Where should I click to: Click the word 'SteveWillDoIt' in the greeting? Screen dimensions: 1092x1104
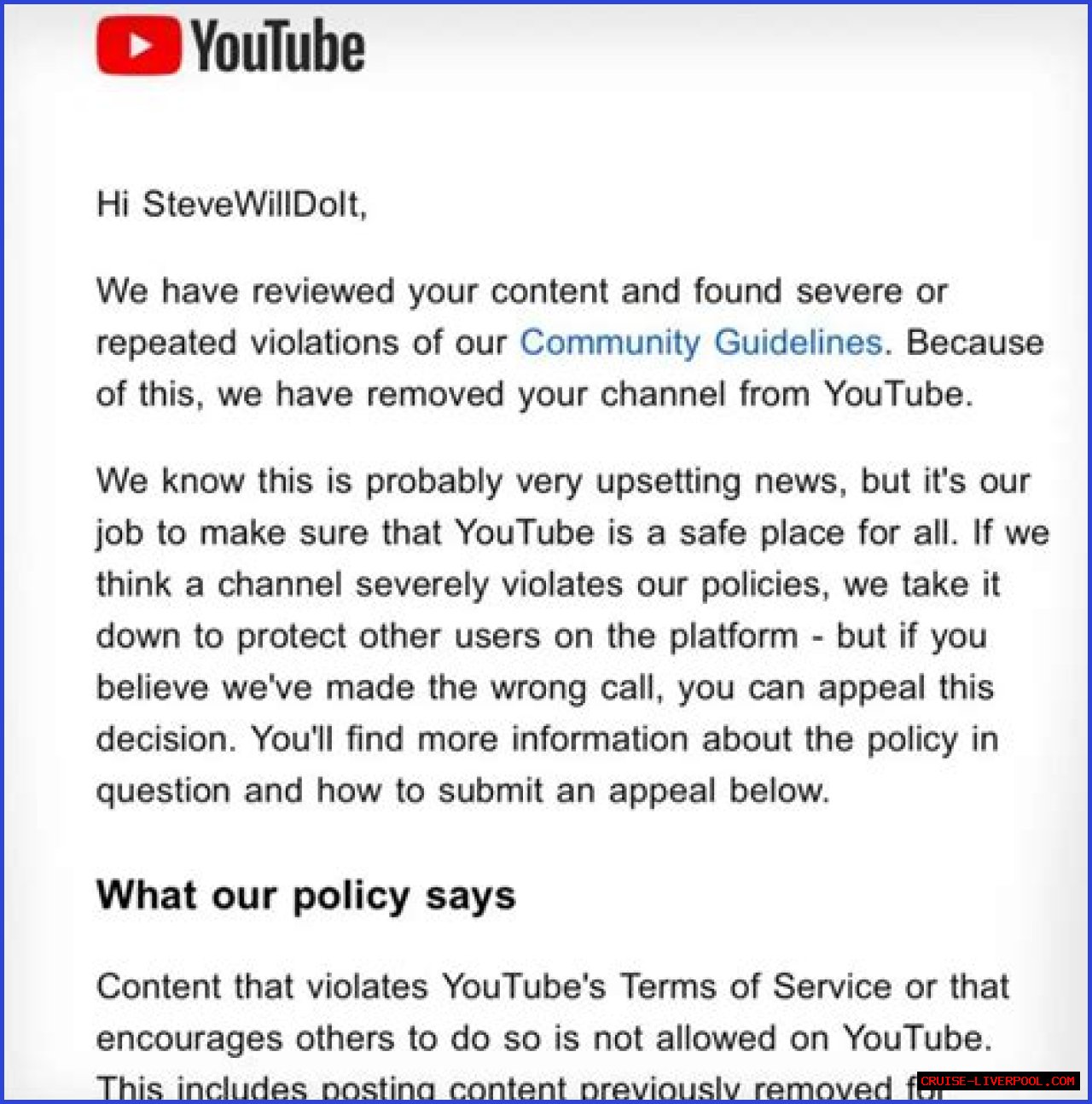[x=251, y=204]
